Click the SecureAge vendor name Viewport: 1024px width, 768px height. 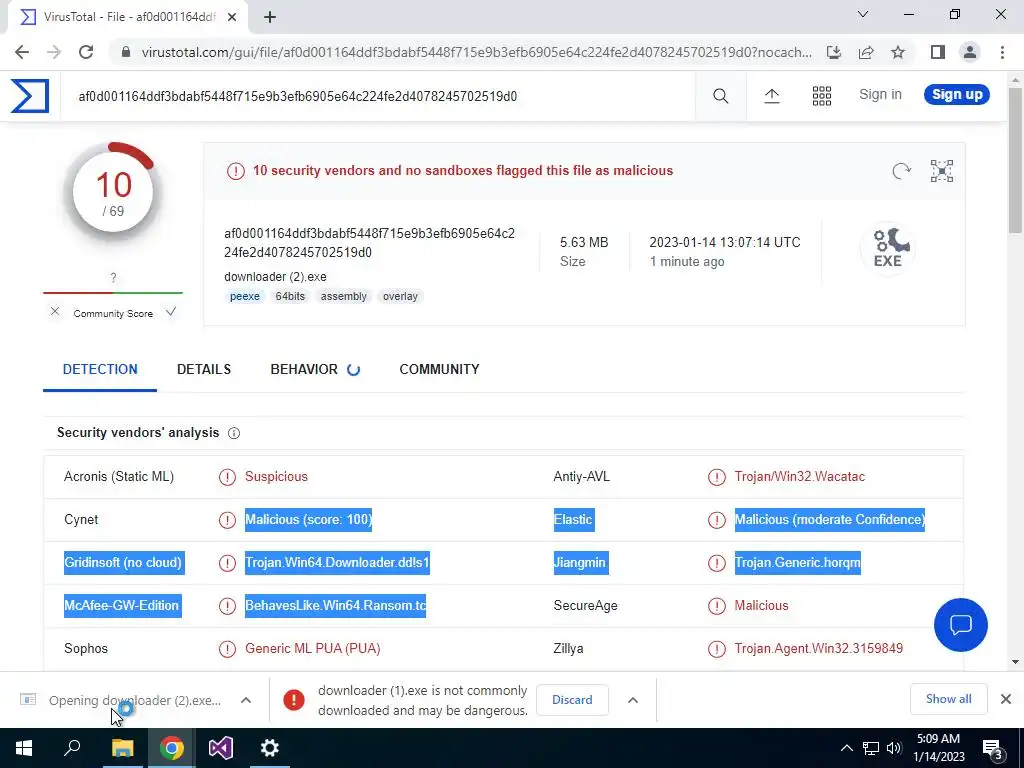pyautogui.click(x=585, y=606)
